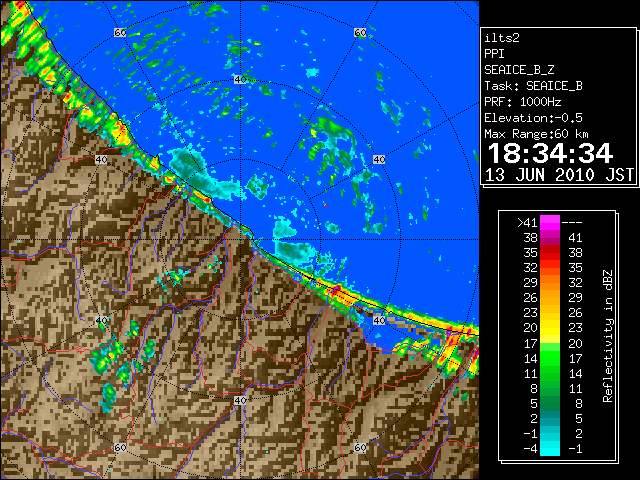The image size is (640, 480).
Task: Click the 40 km ring label due south
Action: pyautogui.click(x=240, y=400)
